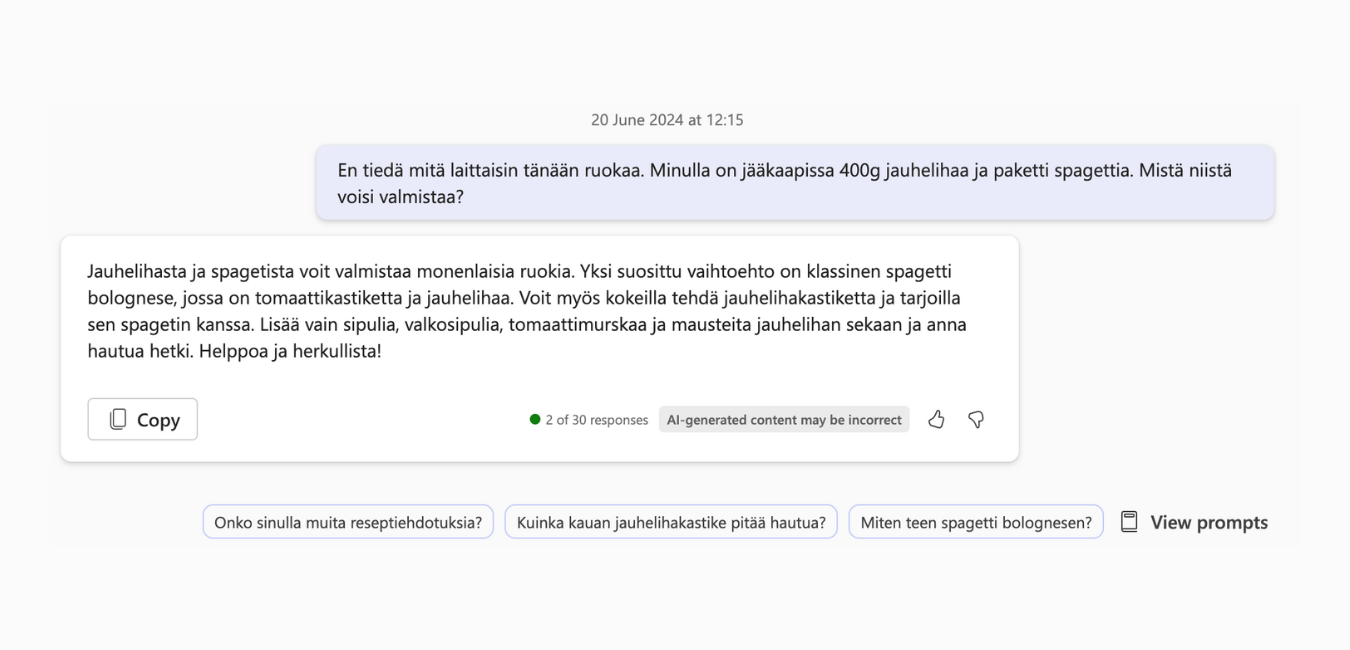The image size is (1350, 650).
Task: Click "tomaattimurskaa" in the AI answer
Action: tap(570, 325)
